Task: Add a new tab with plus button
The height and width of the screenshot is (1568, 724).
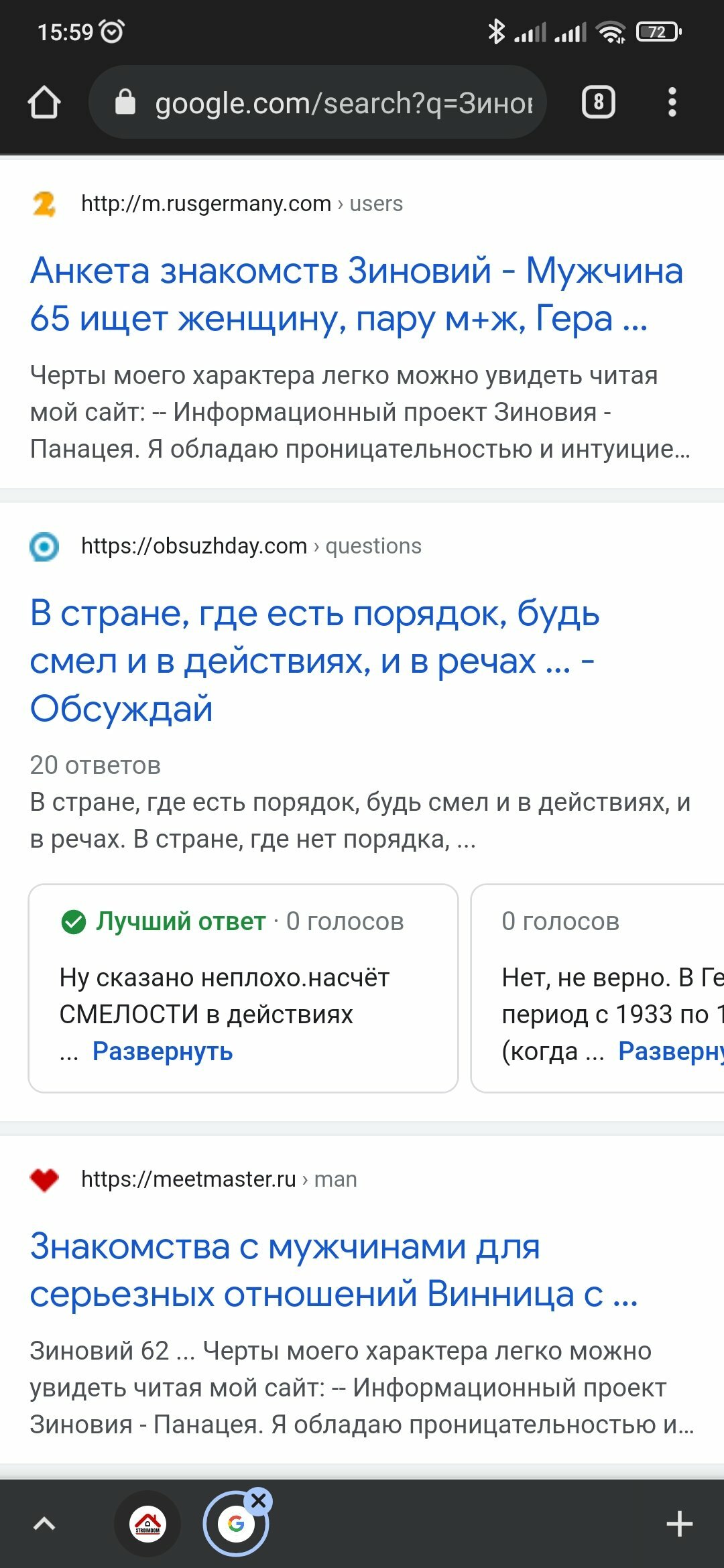Action: point(679,1524)
